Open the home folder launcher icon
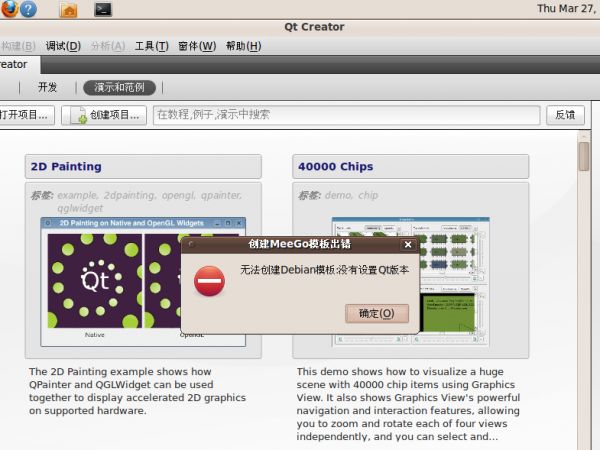The height and width of the screenshot is (450, 600). [68, 10]
